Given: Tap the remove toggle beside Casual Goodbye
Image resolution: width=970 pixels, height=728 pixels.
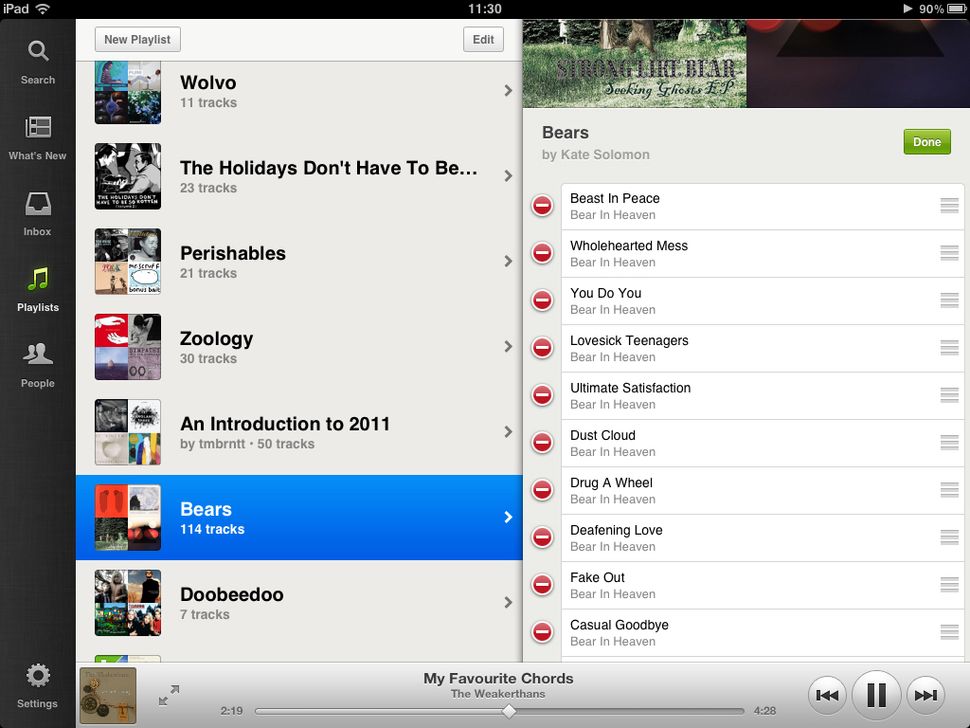Looking at the screenshot, I should point(542,632).
